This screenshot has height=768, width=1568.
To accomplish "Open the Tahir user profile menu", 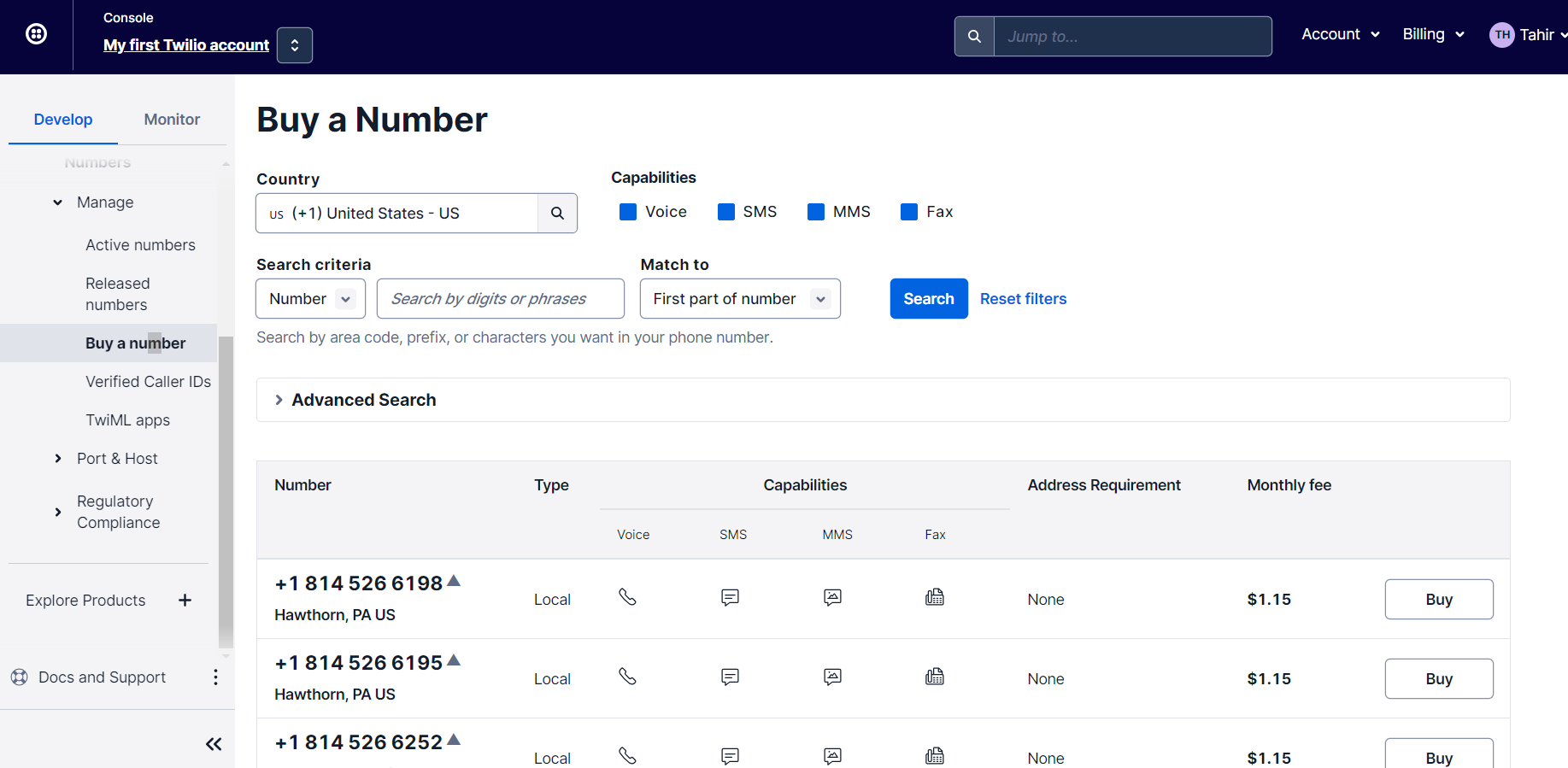I will (1529, 35).
